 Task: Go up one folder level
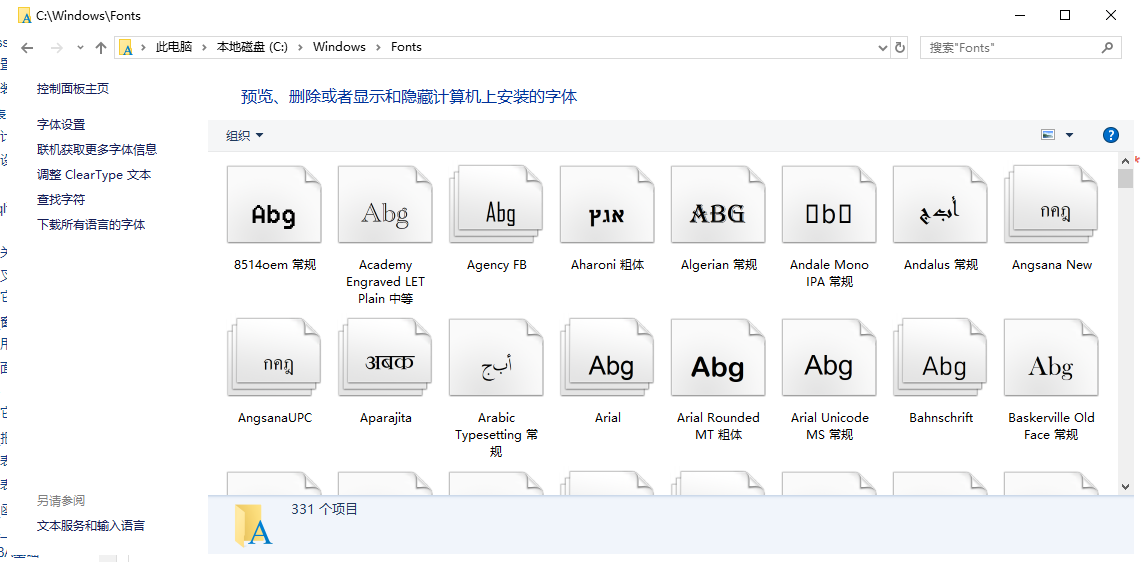(x=101, y=47)
